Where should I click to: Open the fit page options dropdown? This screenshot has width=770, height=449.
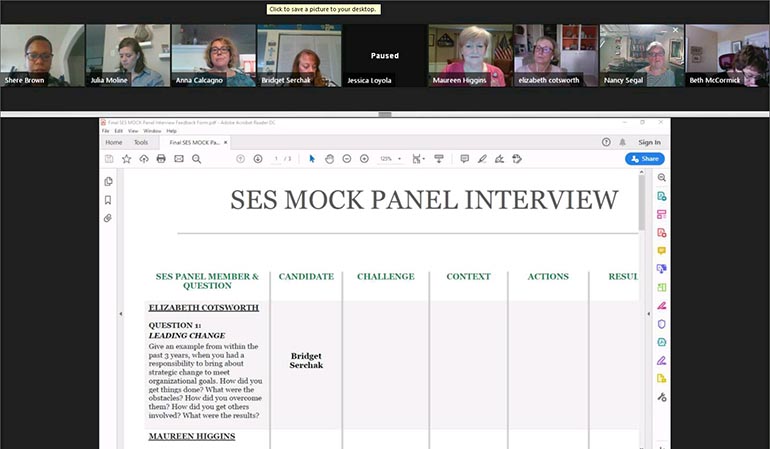(418, 159)
